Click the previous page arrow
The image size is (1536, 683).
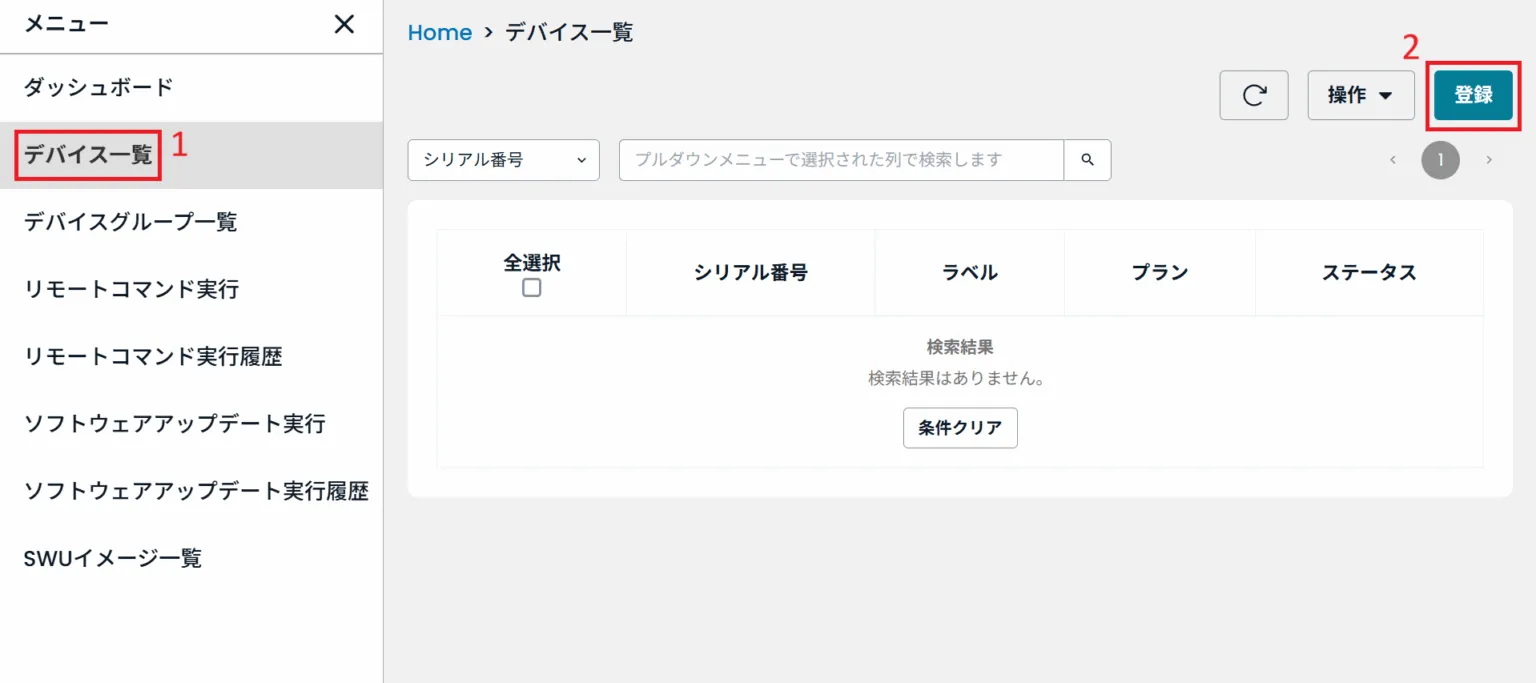[x=1392, y=160]
